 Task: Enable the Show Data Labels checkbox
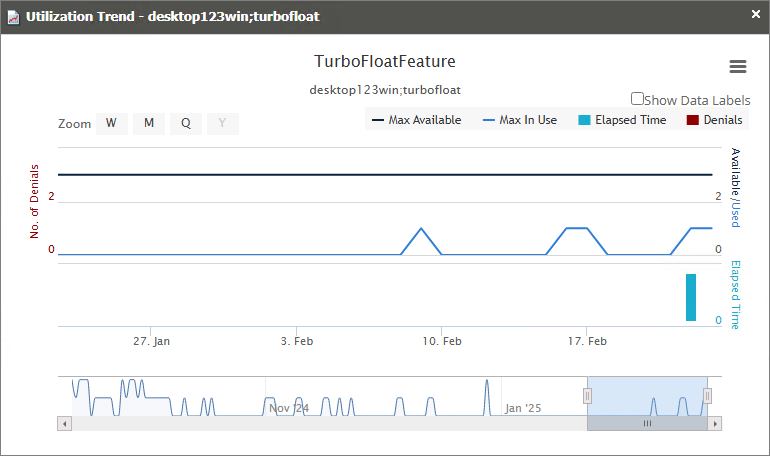click(637, 99)
